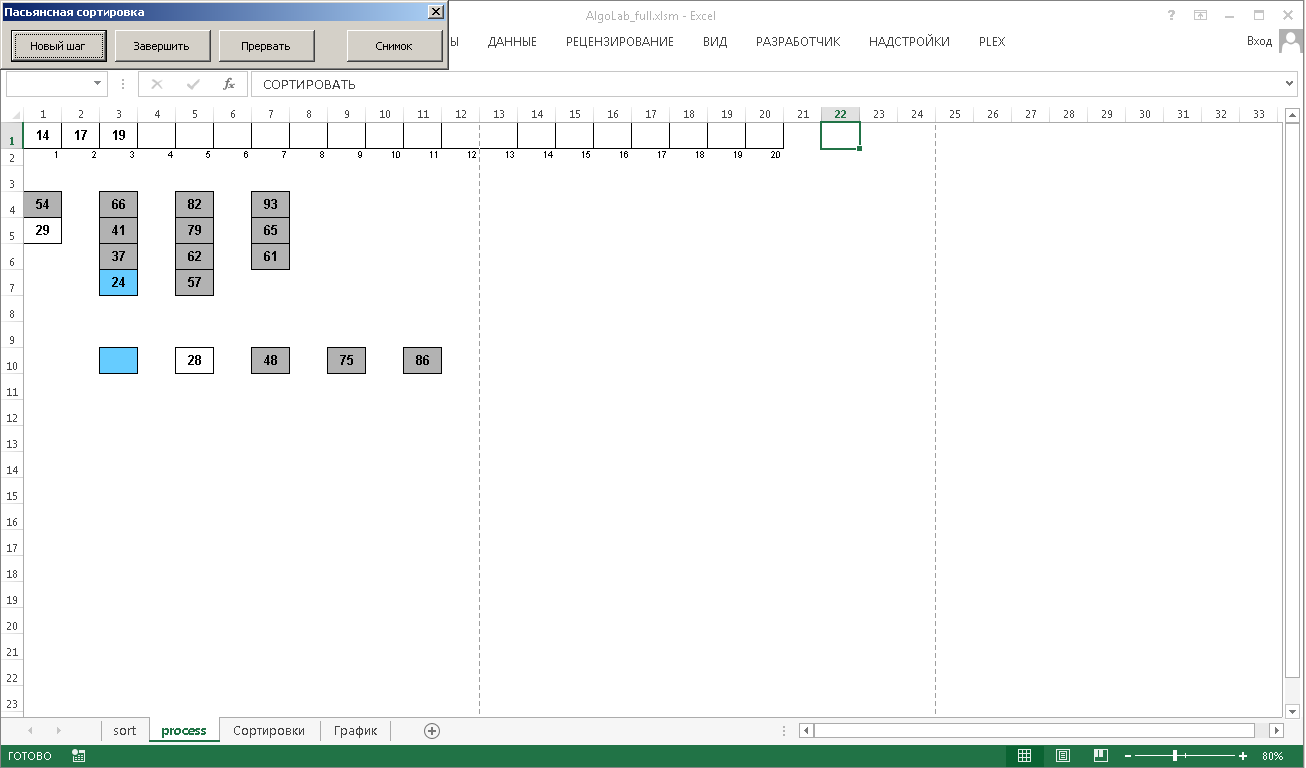The height and width of the screenshot is (768, 1306).
Task: Click next sheet navigation arrow
Action: click(x=59, y=731)
